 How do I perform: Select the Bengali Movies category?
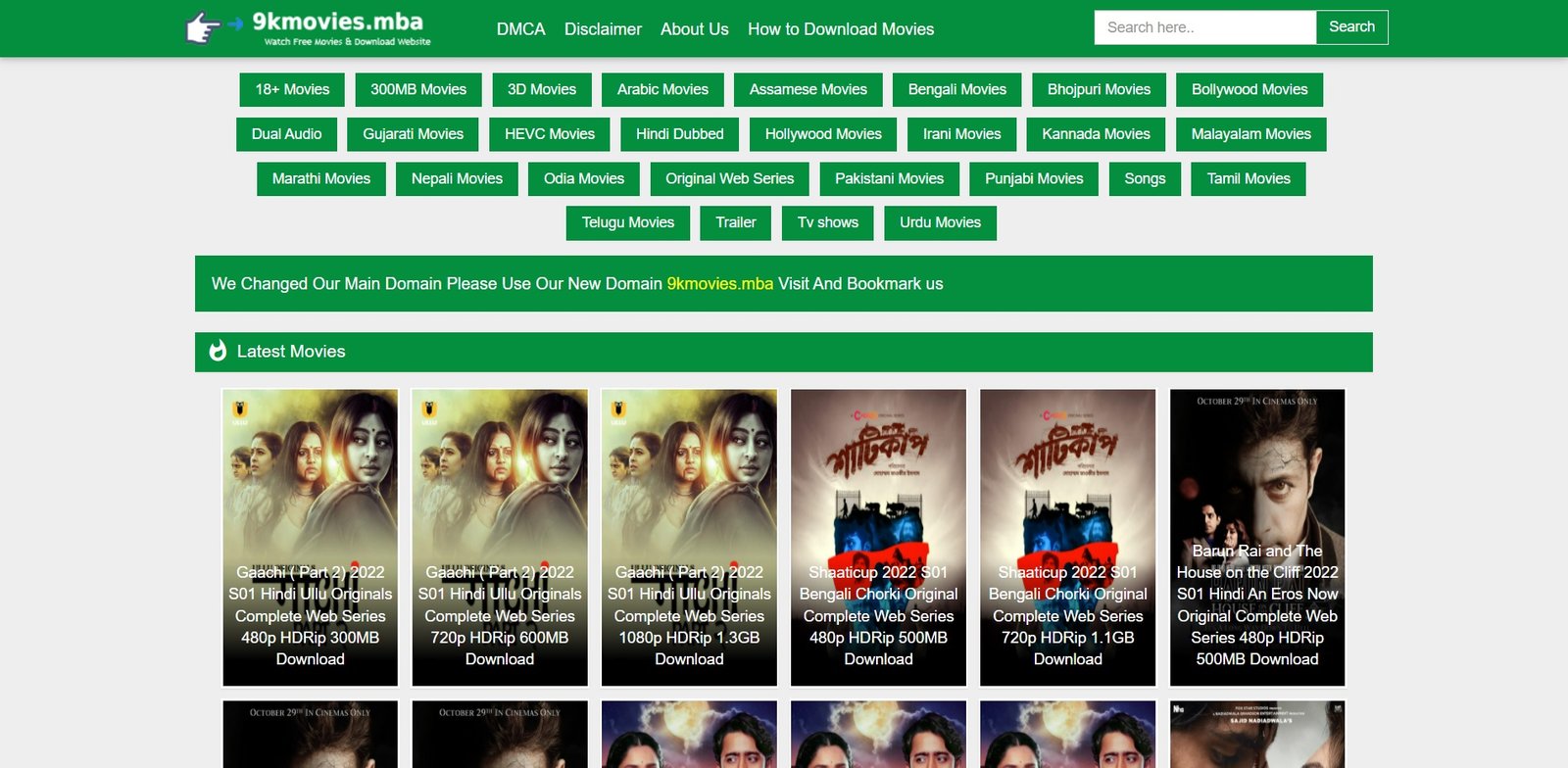point(957,89)
